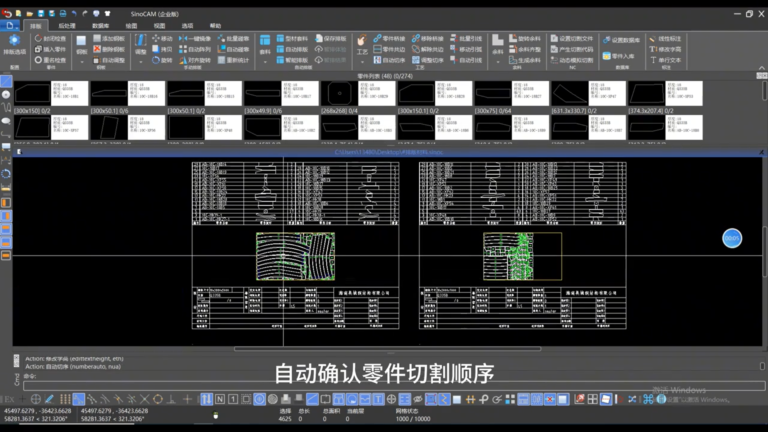Screen dimensions: 768x432
Task: Click the 移动引线 move lead-in tool
Action: [466, 49]
